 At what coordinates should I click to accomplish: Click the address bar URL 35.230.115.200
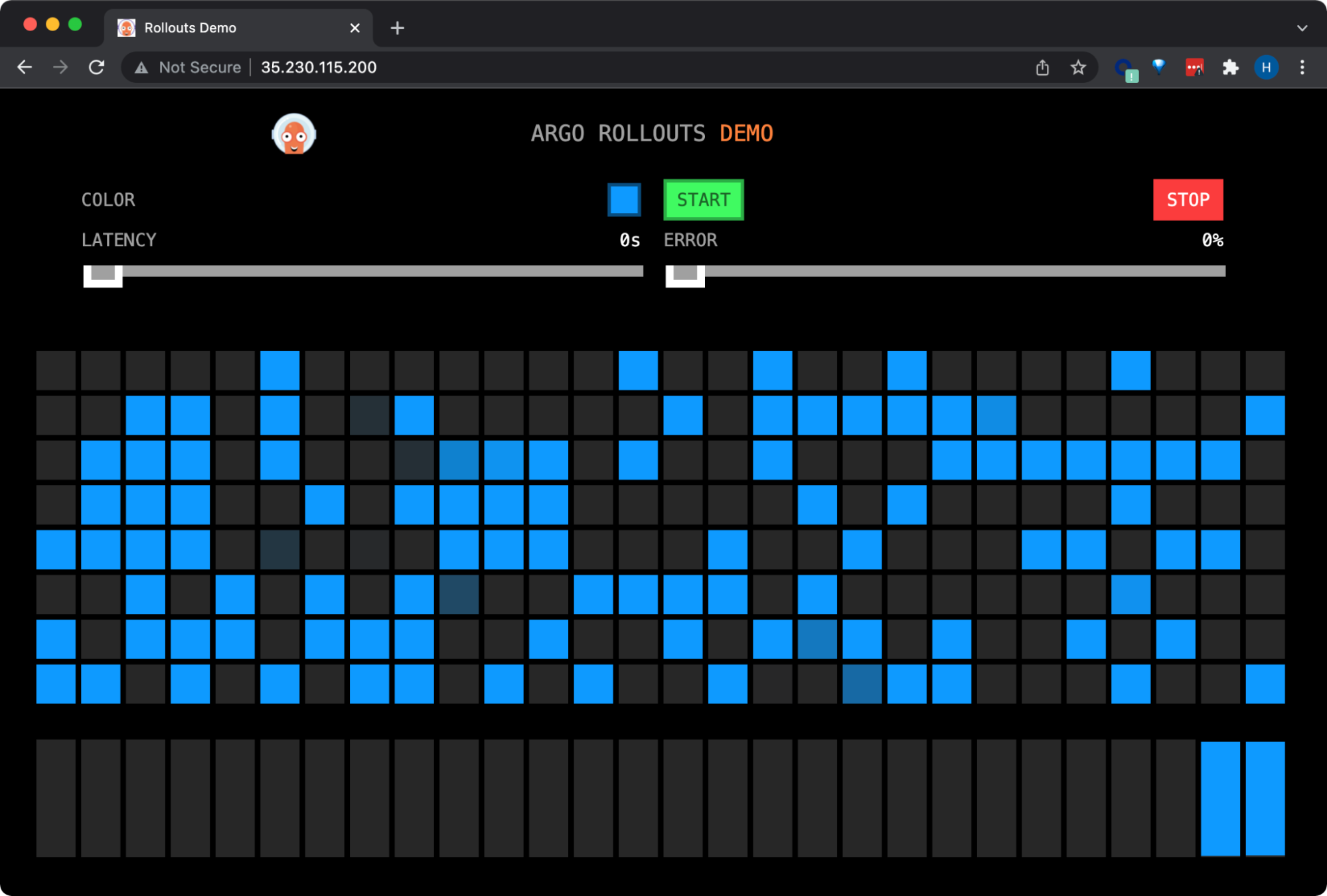(319, 68)
